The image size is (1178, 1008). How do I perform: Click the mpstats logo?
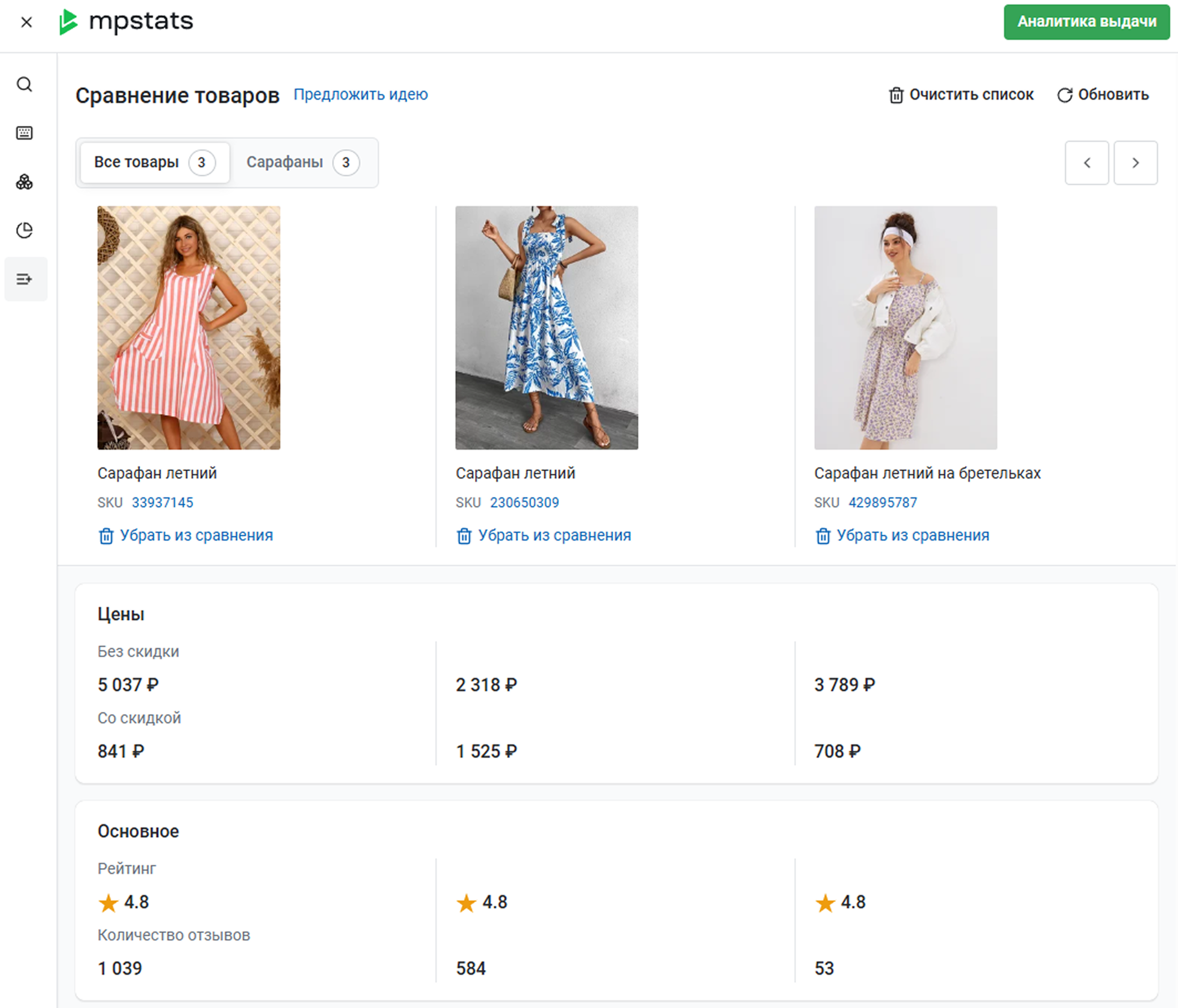click(127, 22)
